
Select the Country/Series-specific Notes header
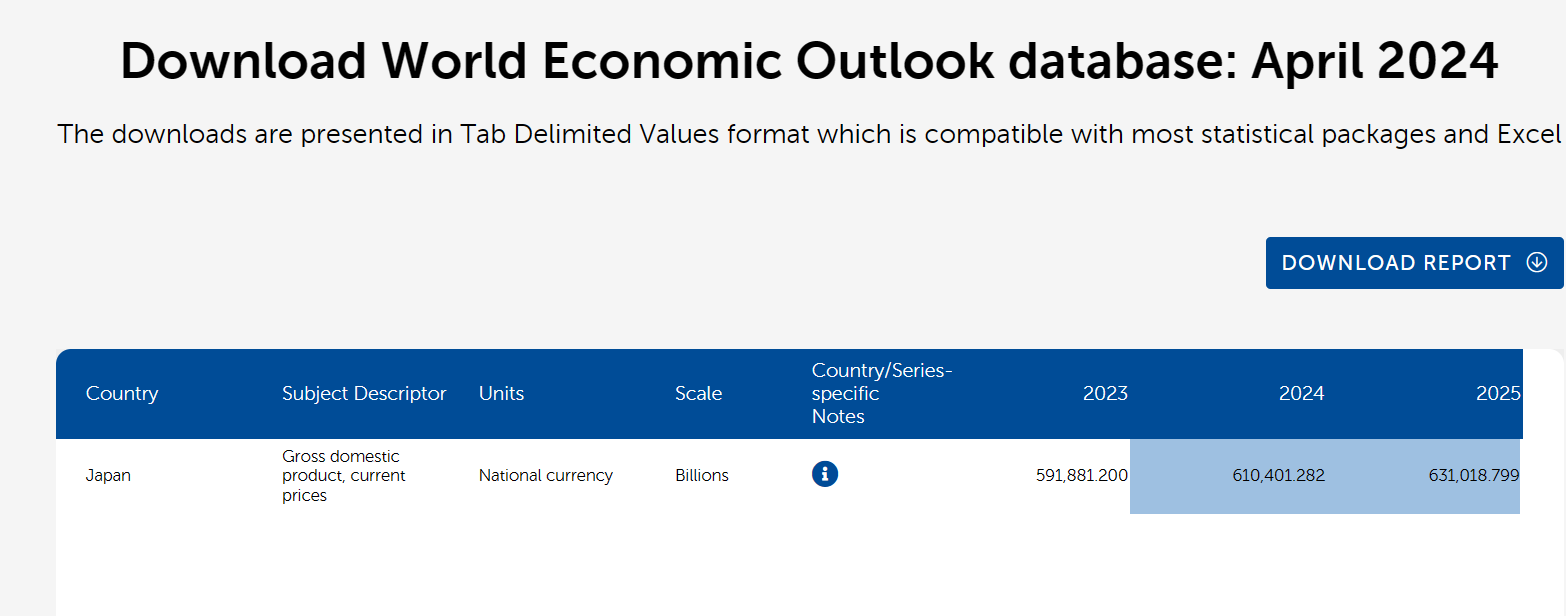[881, 394]
